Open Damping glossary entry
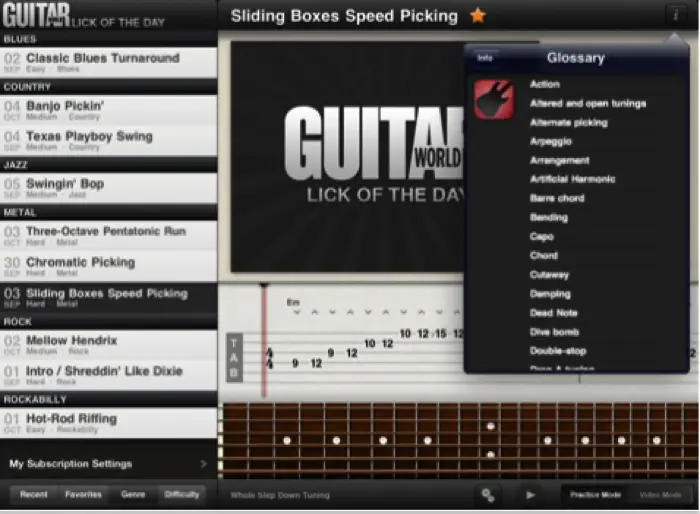This screenshot has width=700, height=514. coord(550,294)
